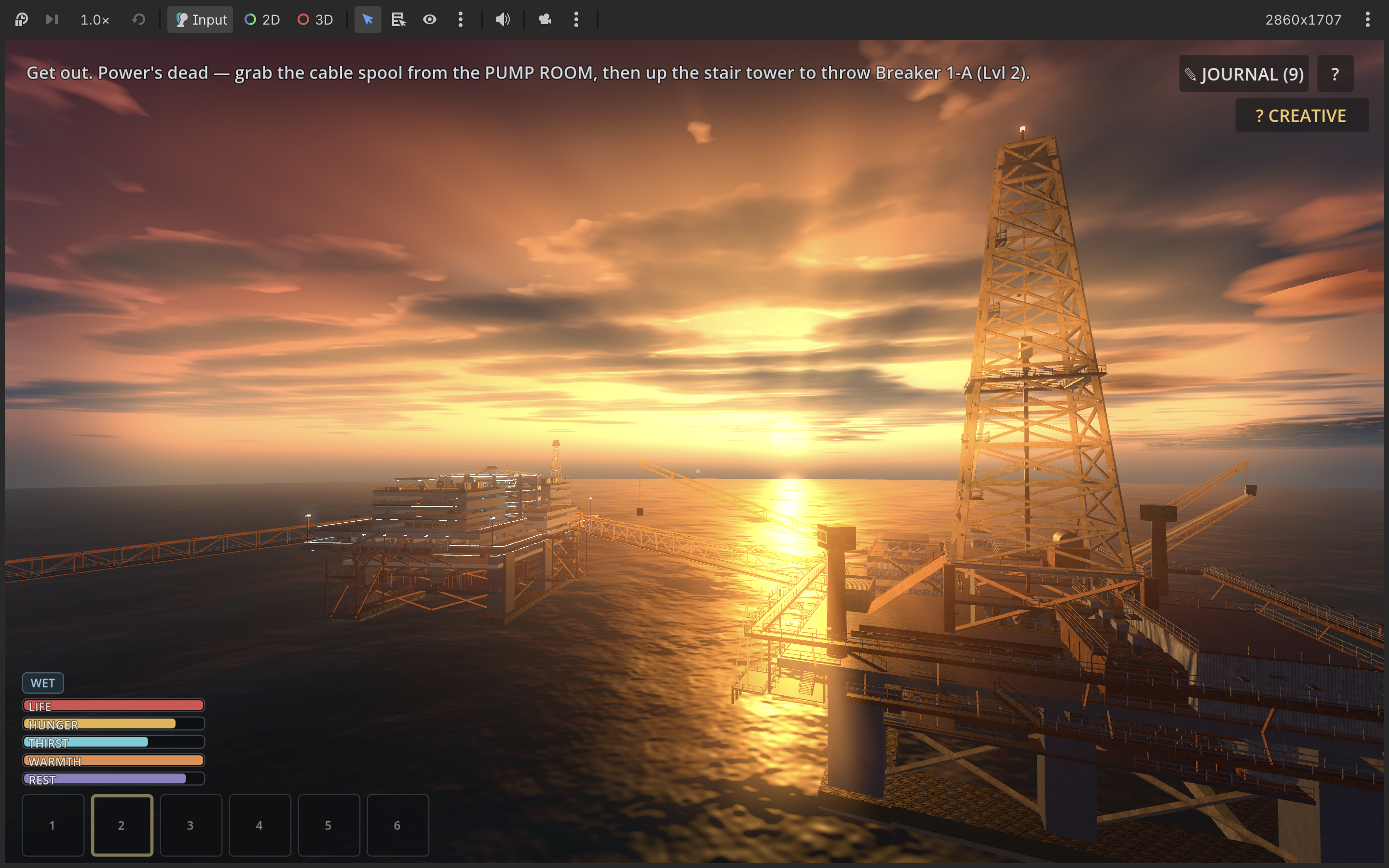Activate the select mode arrow tool
1389x868 pixels.
coord(368,19)
